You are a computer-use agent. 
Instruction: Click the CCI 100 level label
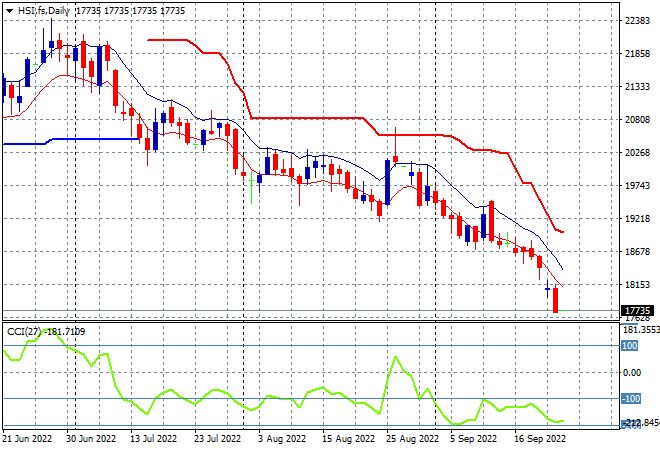tap(630, 346)
